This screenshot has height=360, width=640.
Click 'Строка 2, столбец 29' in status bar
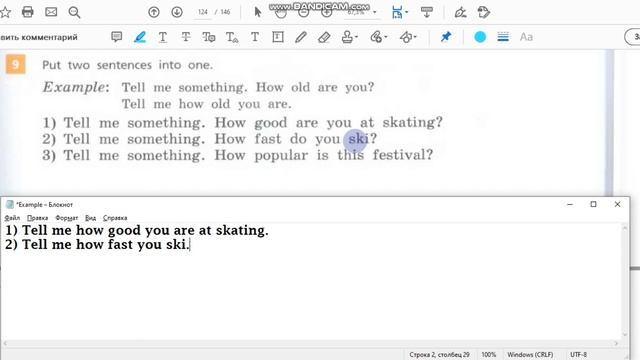pos(439,355)
